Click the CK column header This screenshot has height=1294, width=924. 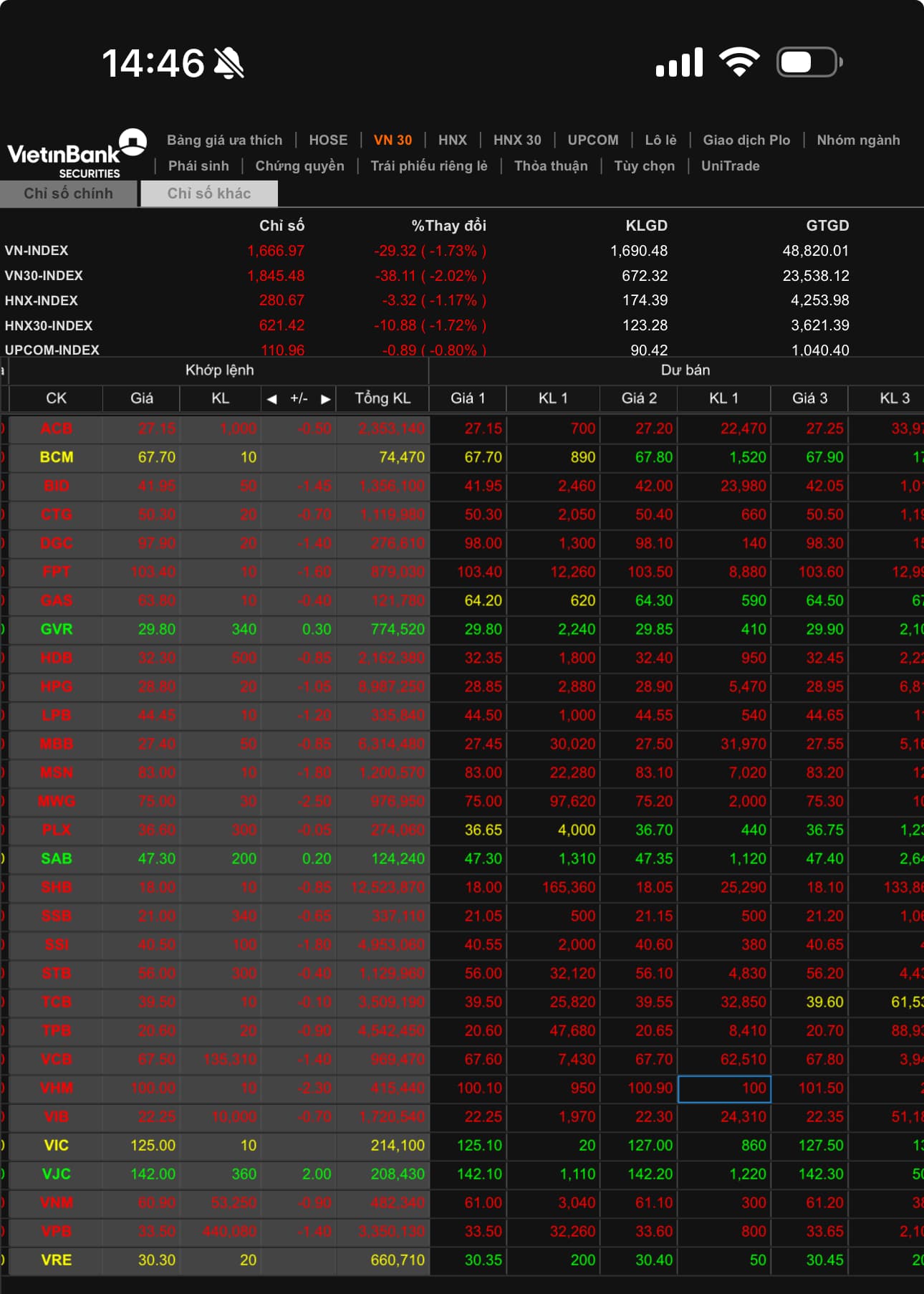pos(56,398)
